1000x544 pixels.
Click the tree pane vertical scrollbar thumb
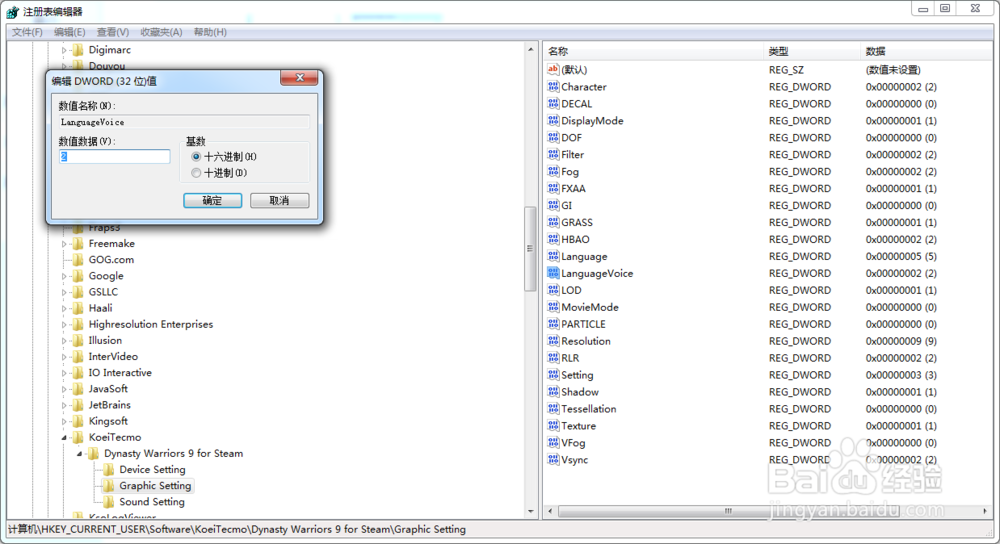tap(530, 249)
